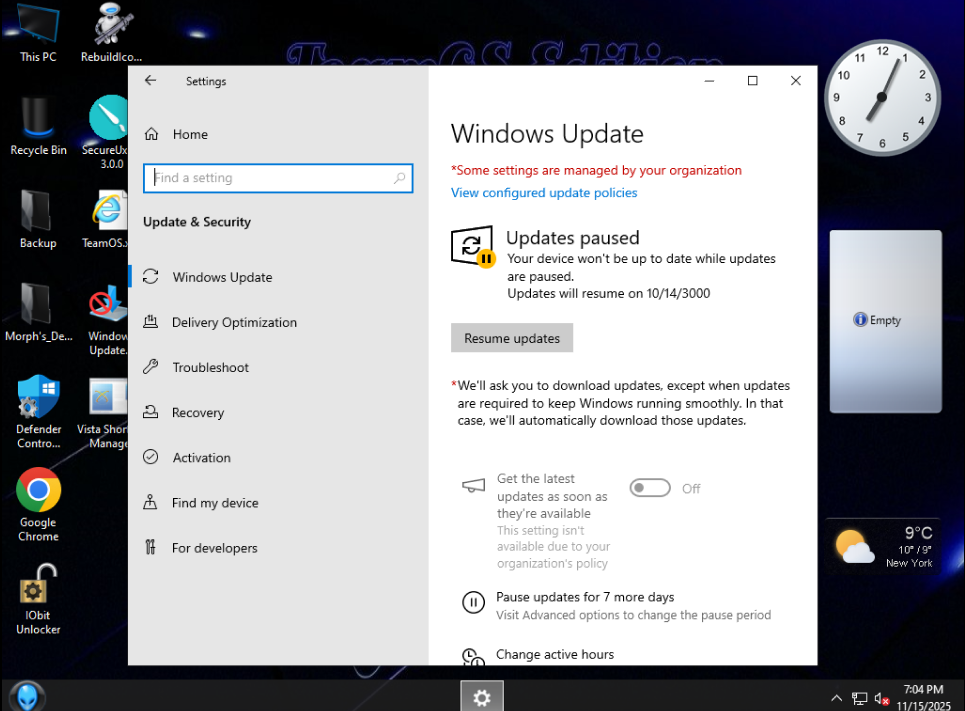Open Change active hours option
965x711 pixels.
click(x=555, y=654)
